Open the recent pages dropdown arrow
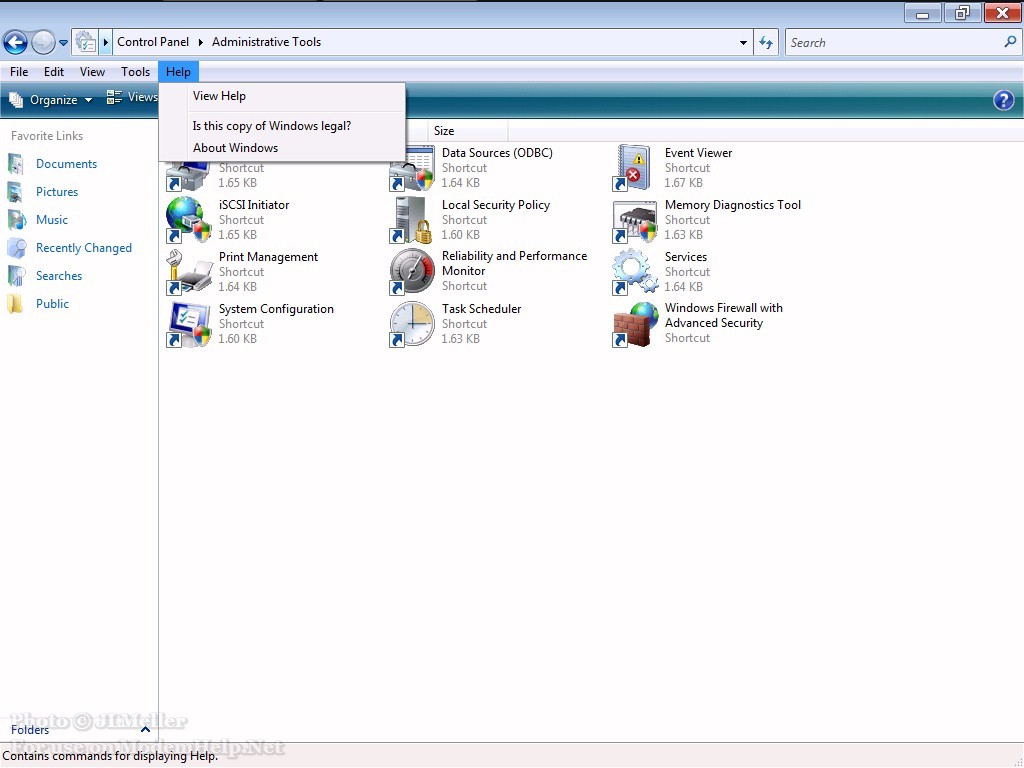Image resolution: width=1024 pixels, height=768 pixels. point(63,43)
